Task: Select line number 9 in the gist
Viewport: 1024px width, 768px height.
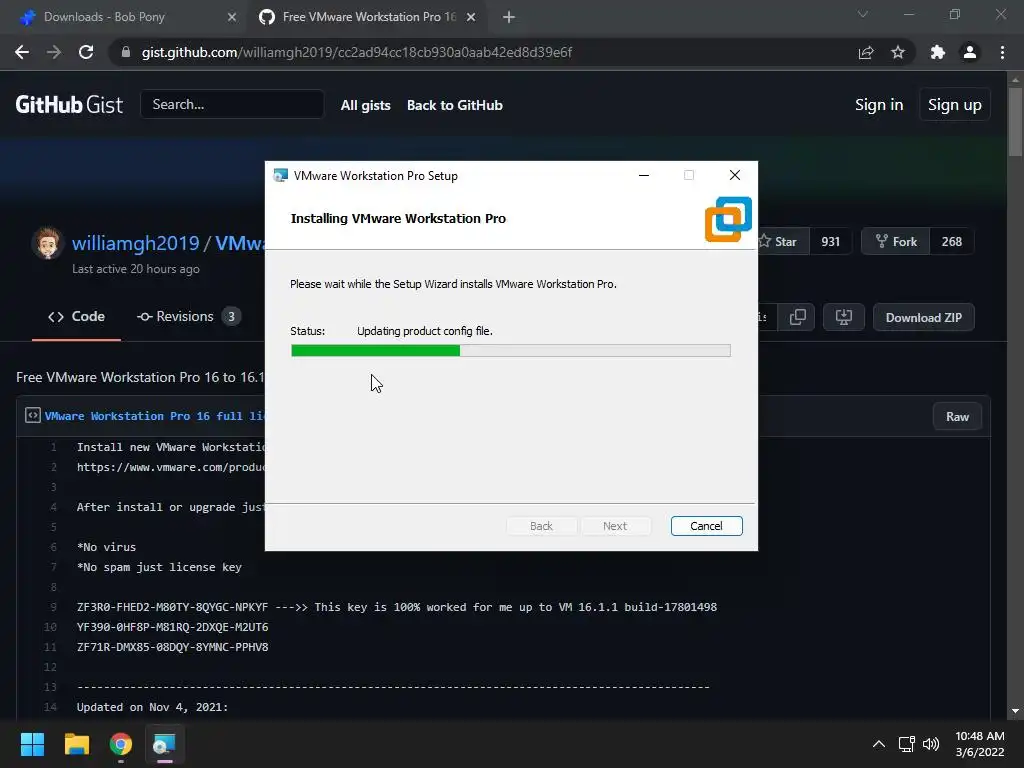Action: pyautogui.click(x=53, y=607)
